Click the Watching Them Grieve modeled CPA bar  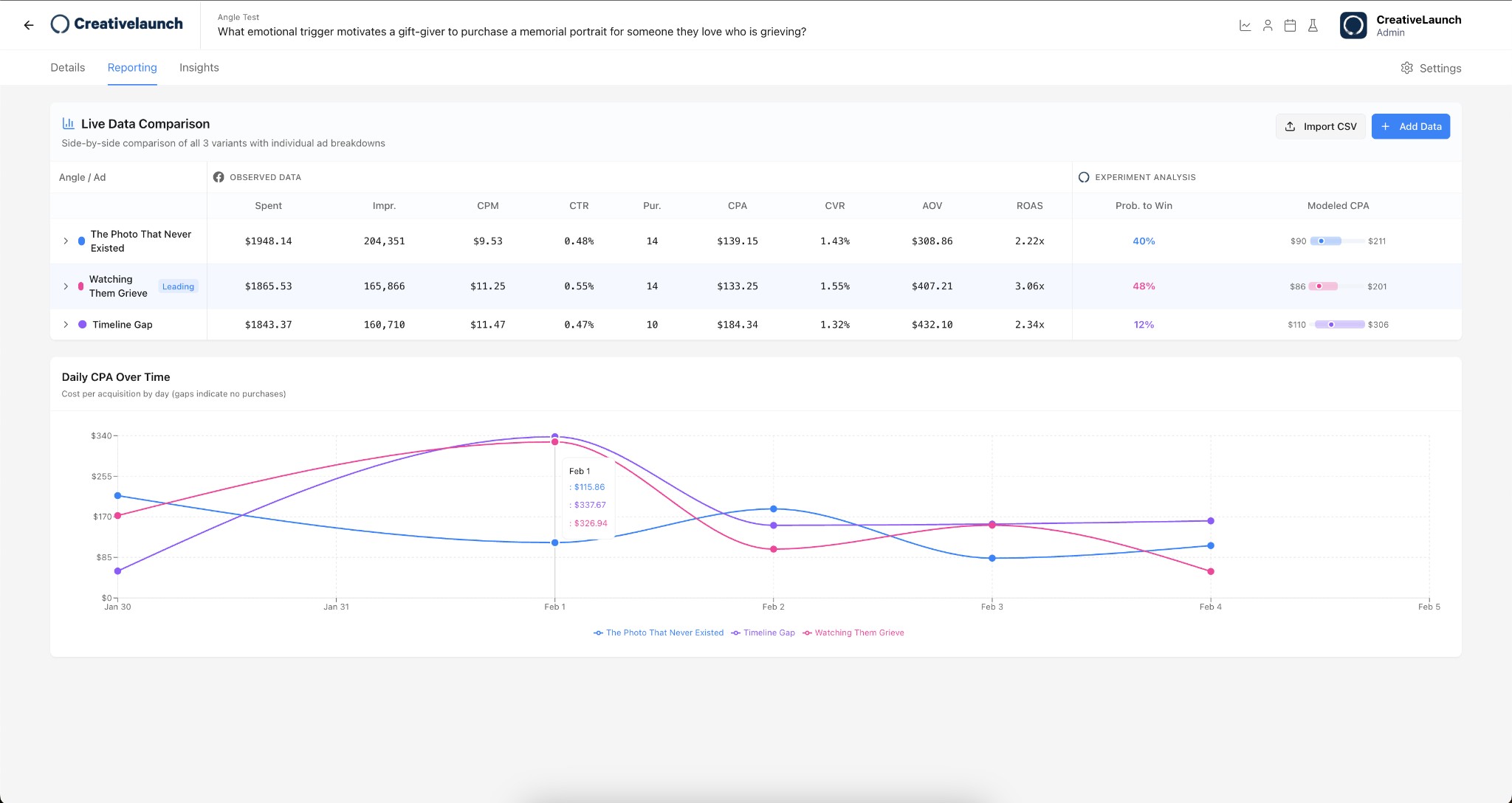pyautogui.click(x=1323, y=286)
